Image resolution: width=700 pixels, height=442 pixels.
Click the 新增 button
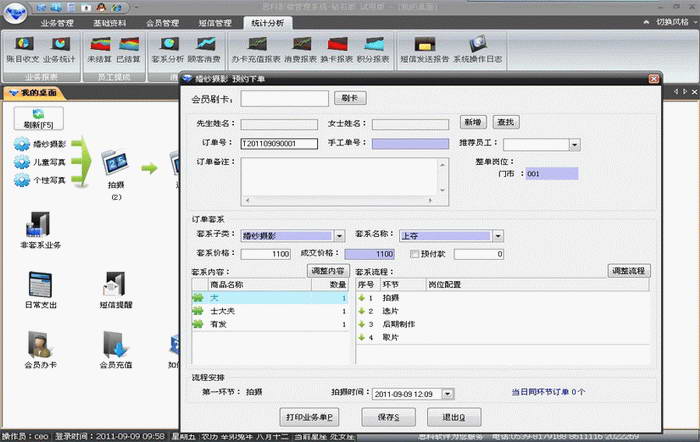pos(473,122)
